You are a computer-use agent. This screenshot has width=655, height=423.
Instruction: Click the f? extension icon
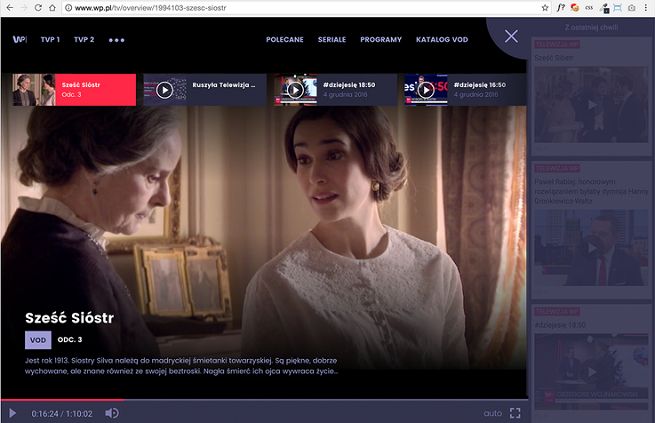tap(560, 8)
